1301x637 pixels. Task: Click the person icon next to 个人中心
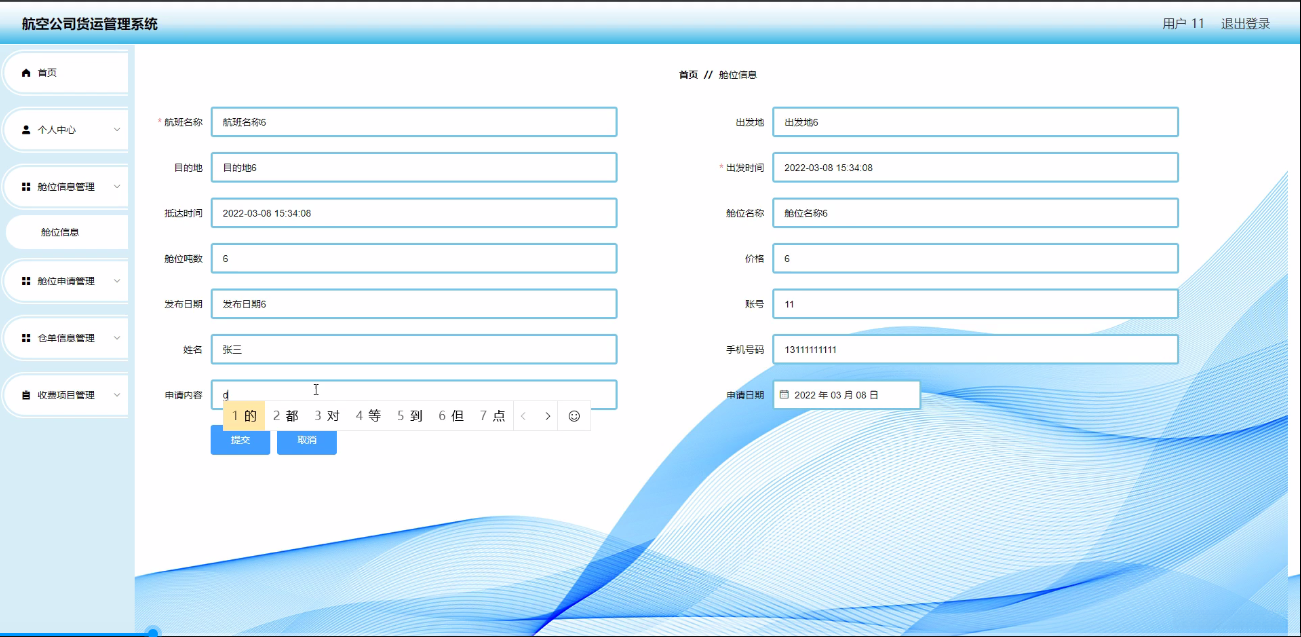coord(26,130)
